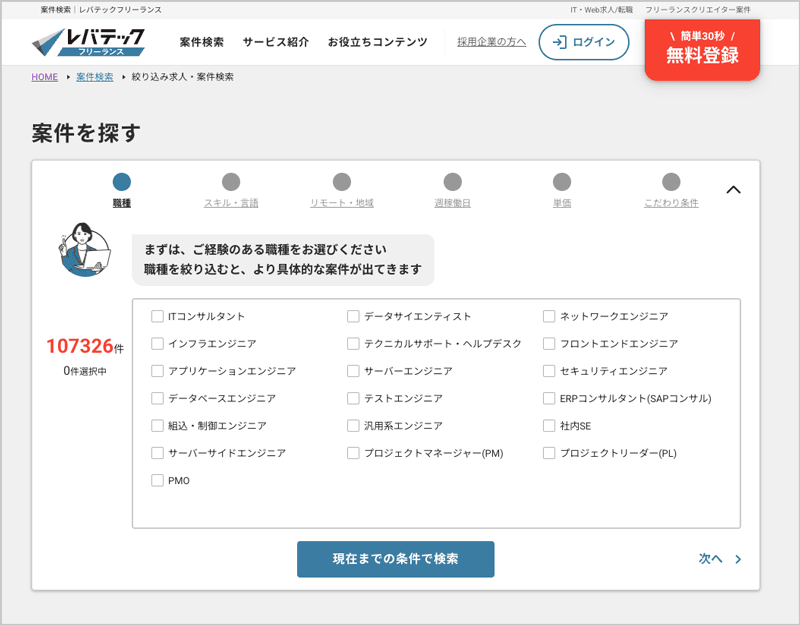The height and width of the screenshot is (625, 800).
Task: Click the red 無料登録 button
Action: [702, 50]
